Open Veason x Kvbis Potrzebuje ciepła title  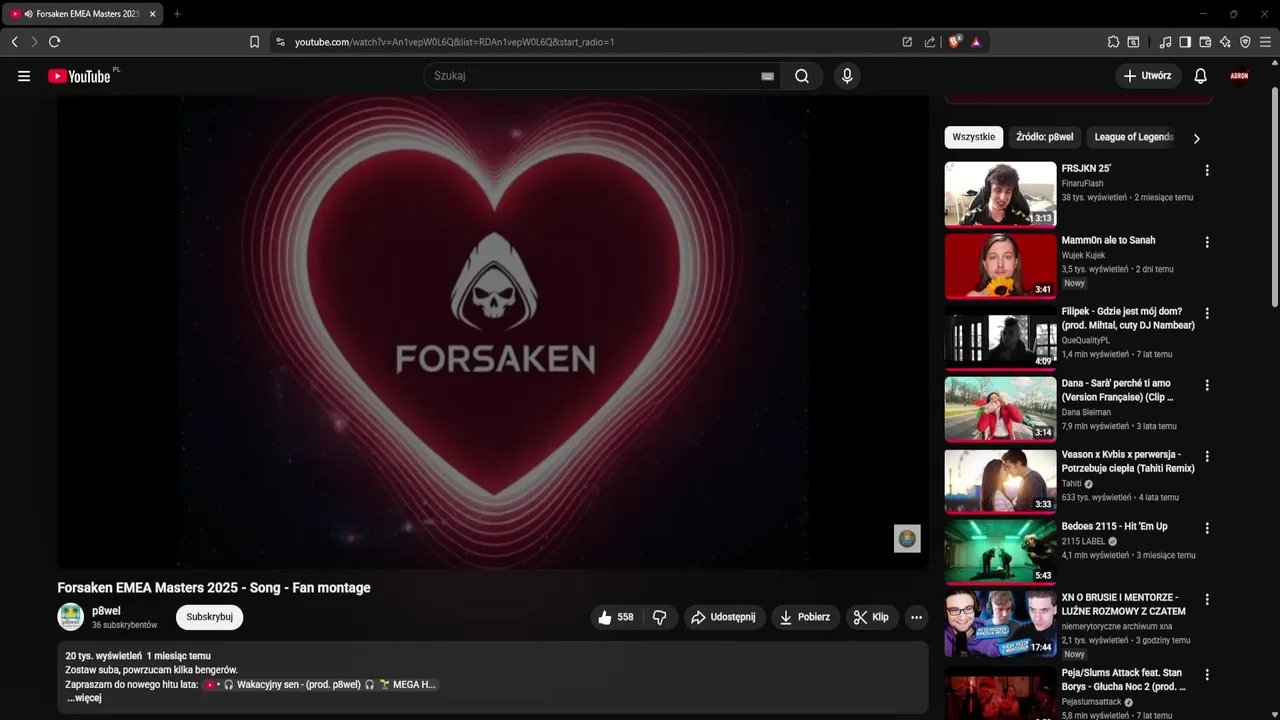pos(1128,461)
